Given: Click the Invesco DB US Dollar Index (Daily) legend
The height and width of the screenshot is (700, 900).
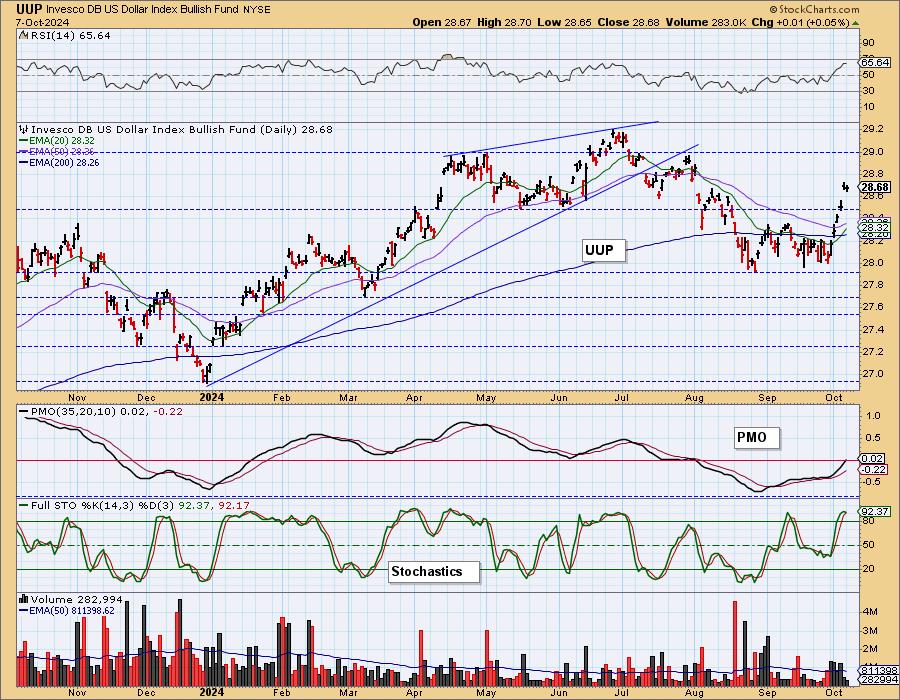Looking at the screenshot, I should coord(176,130).
